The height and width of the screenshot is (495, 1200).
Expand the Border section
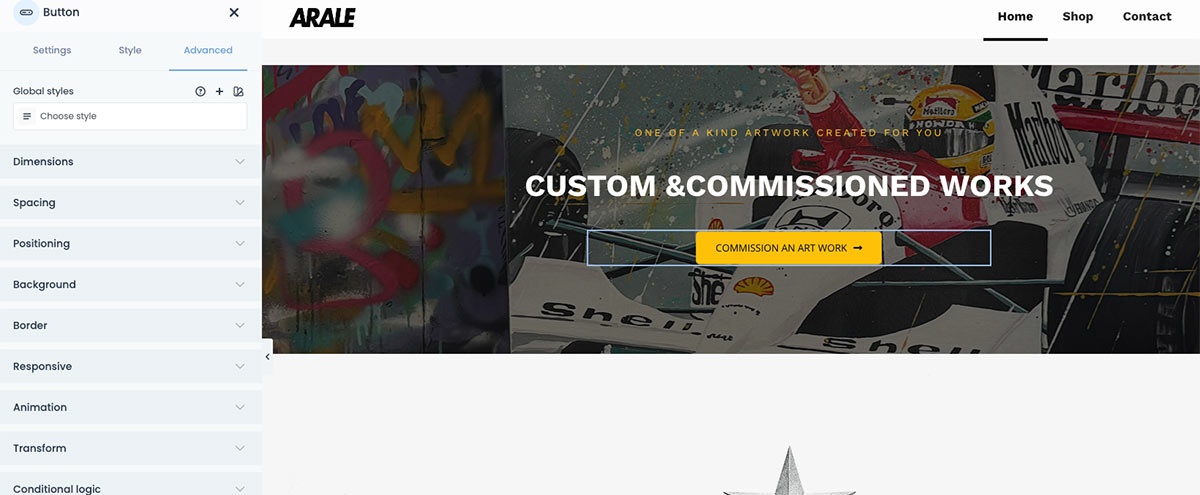click(x=131, y=326)
